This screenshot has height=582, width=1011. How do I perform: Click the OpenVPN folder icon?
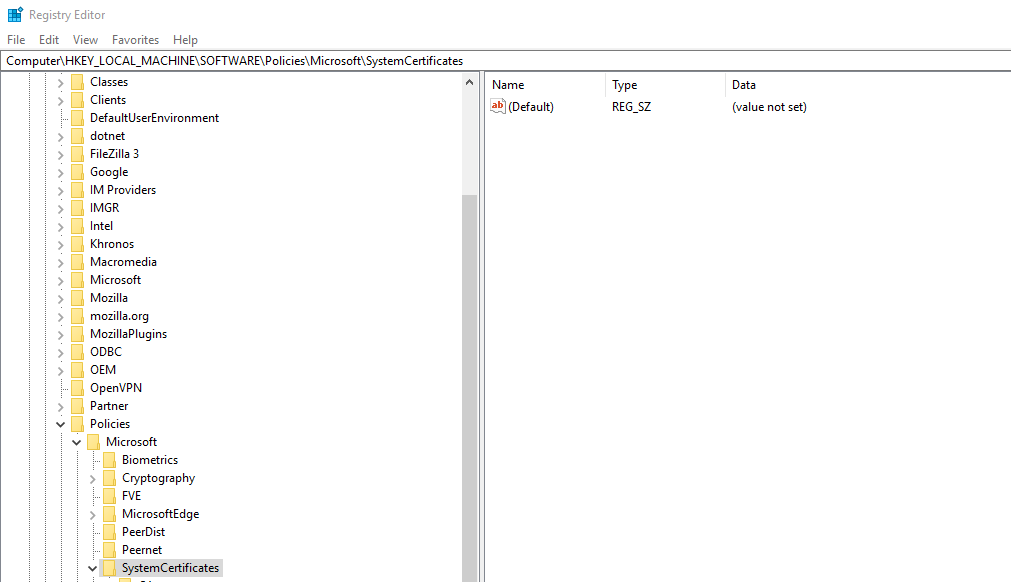click(77, 388)
